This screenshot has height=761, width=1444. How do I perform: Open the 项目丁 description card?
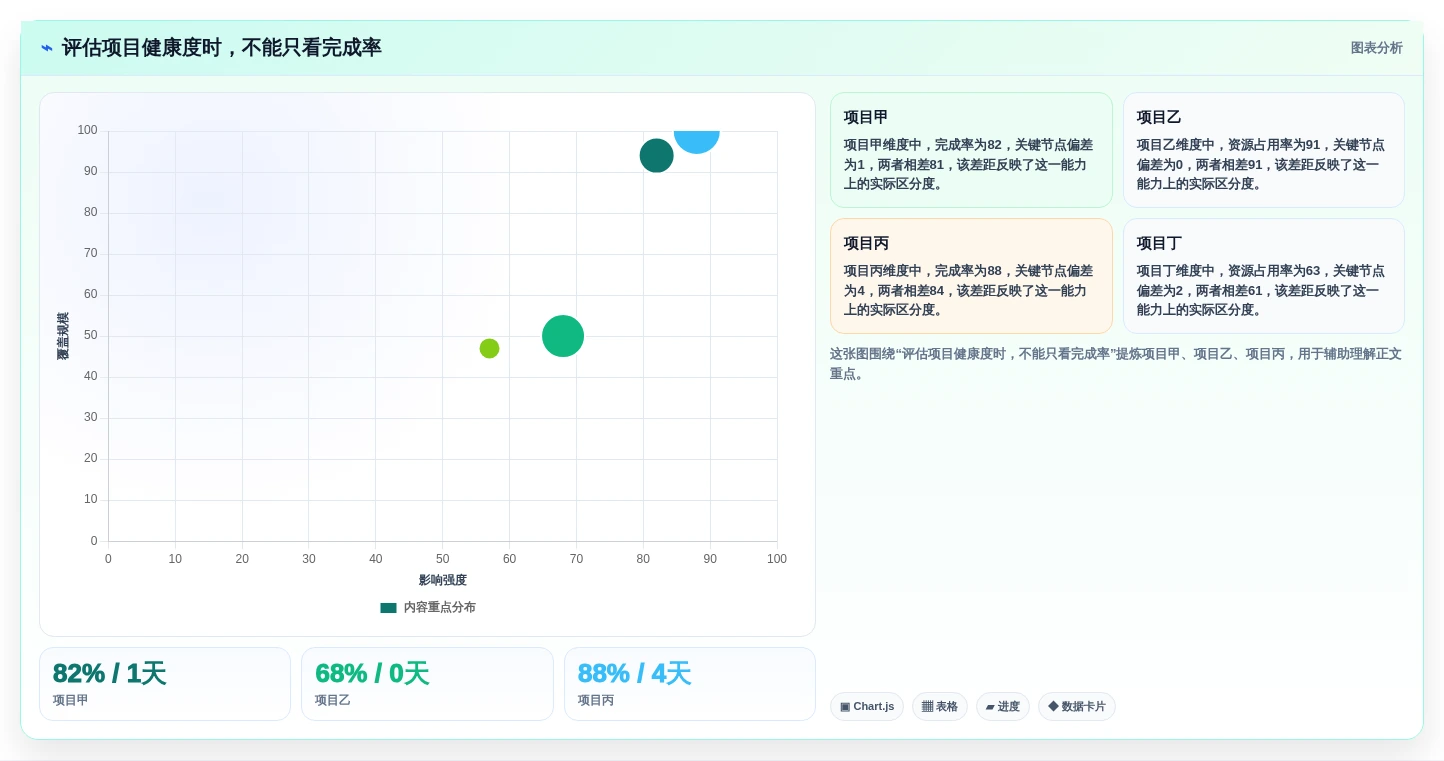(x=1263, y=276)
